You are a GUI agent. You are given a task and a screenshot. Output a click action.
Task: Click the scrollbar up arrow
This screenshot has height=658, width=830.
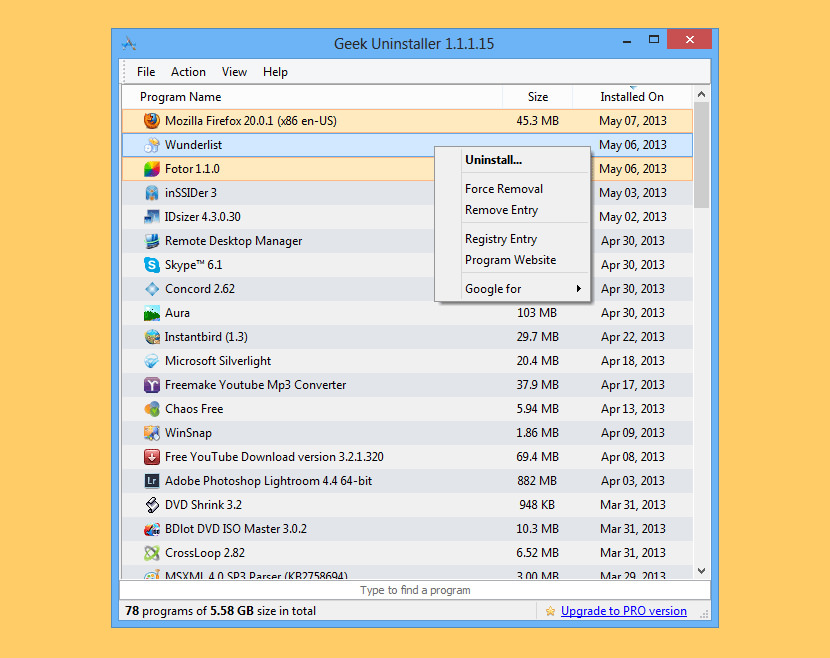701,94
